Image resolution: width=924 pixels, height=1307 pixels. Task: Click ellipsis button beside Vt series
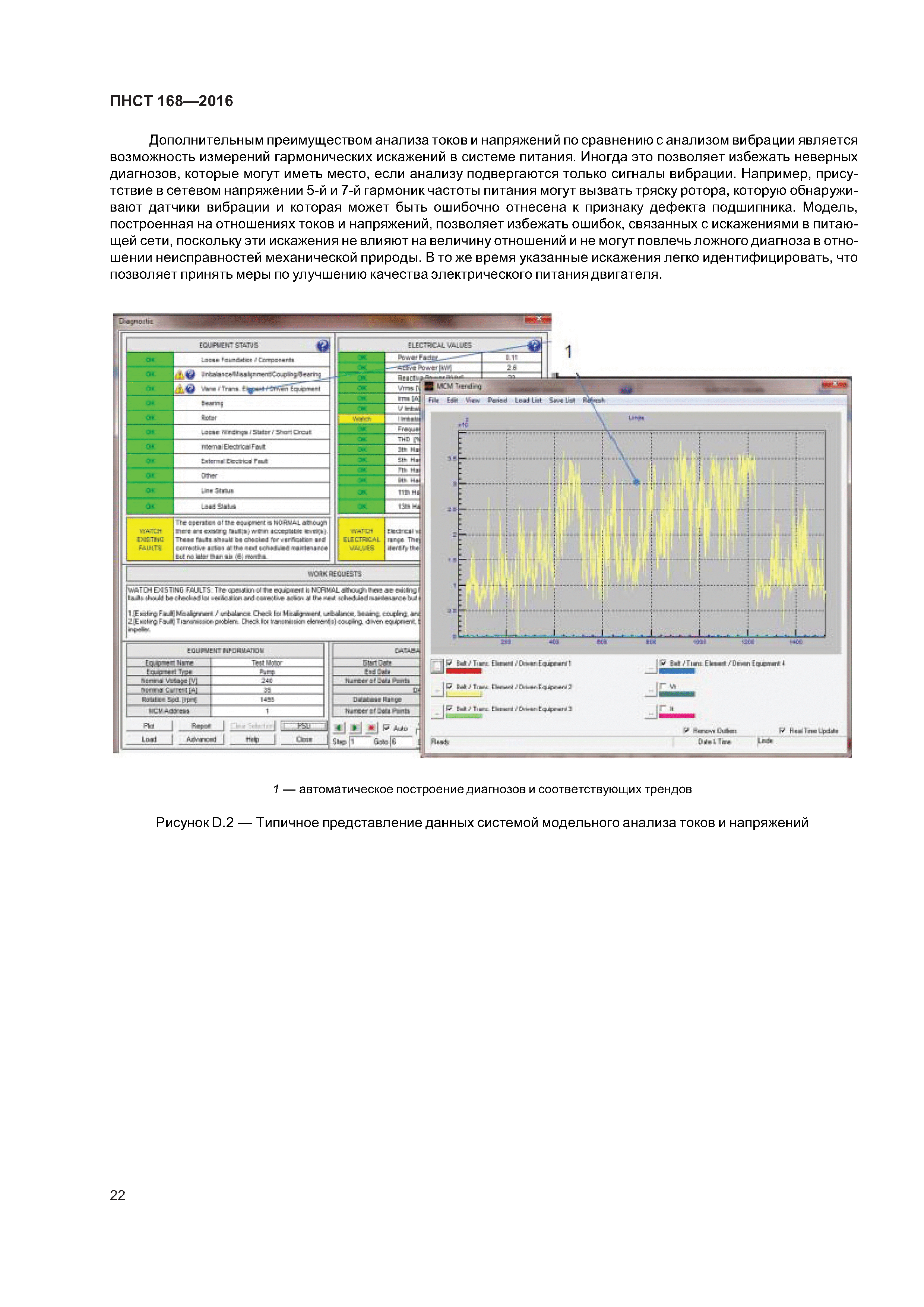coord(651,690)
